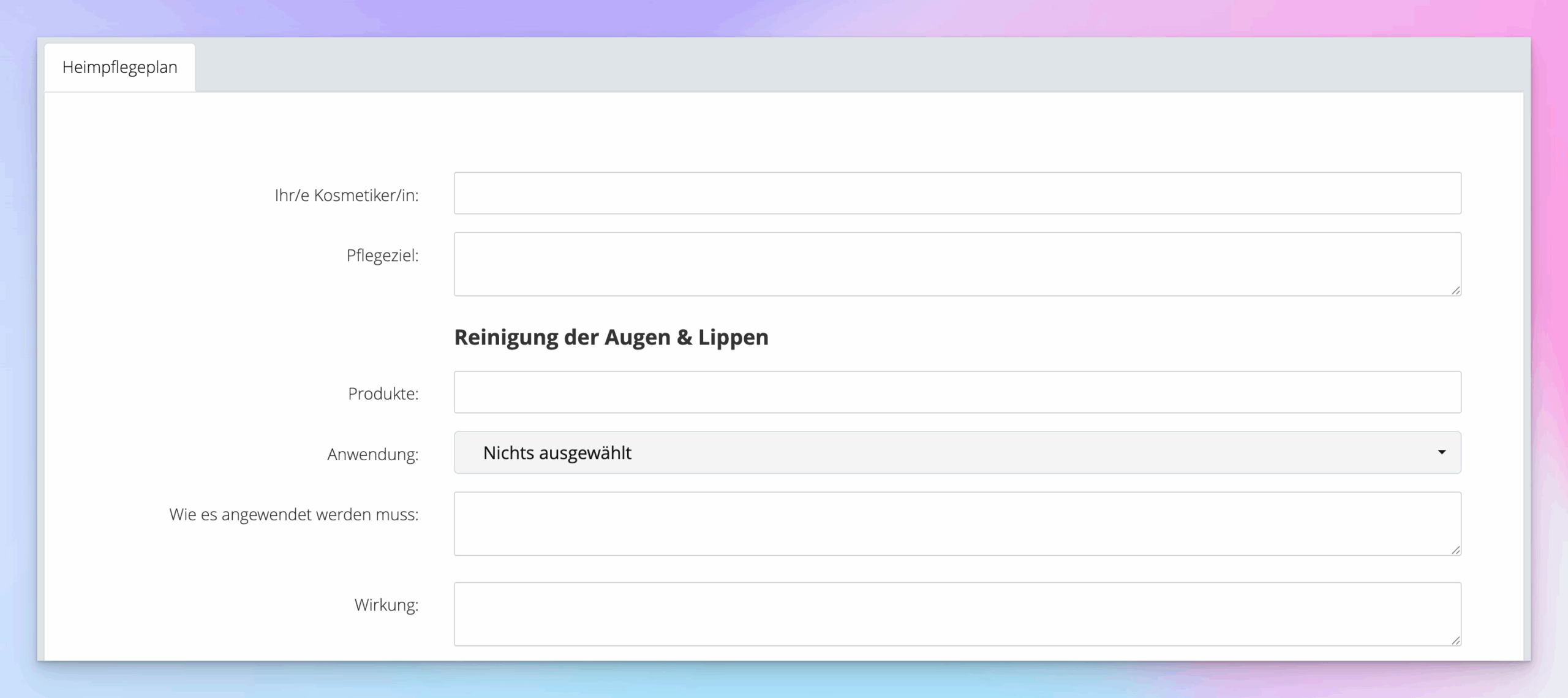1568x698 pixels.
Task: Click inside the Wirkung text area
Action: [x=957, y=614]
